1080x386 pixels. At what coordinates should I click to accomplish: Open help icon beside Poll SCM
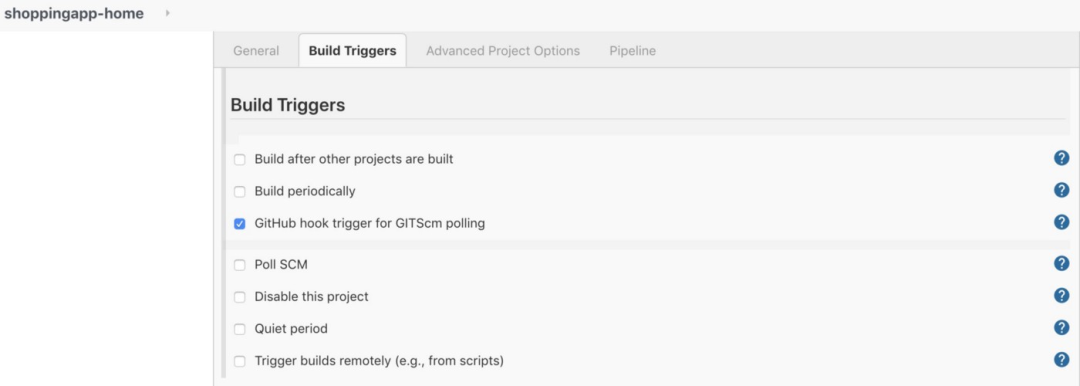click(x=1061, y=263)
